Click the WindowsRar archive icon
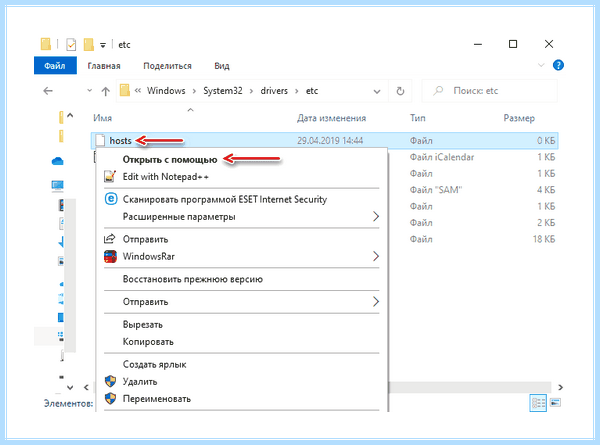 (x=110, y=256)
